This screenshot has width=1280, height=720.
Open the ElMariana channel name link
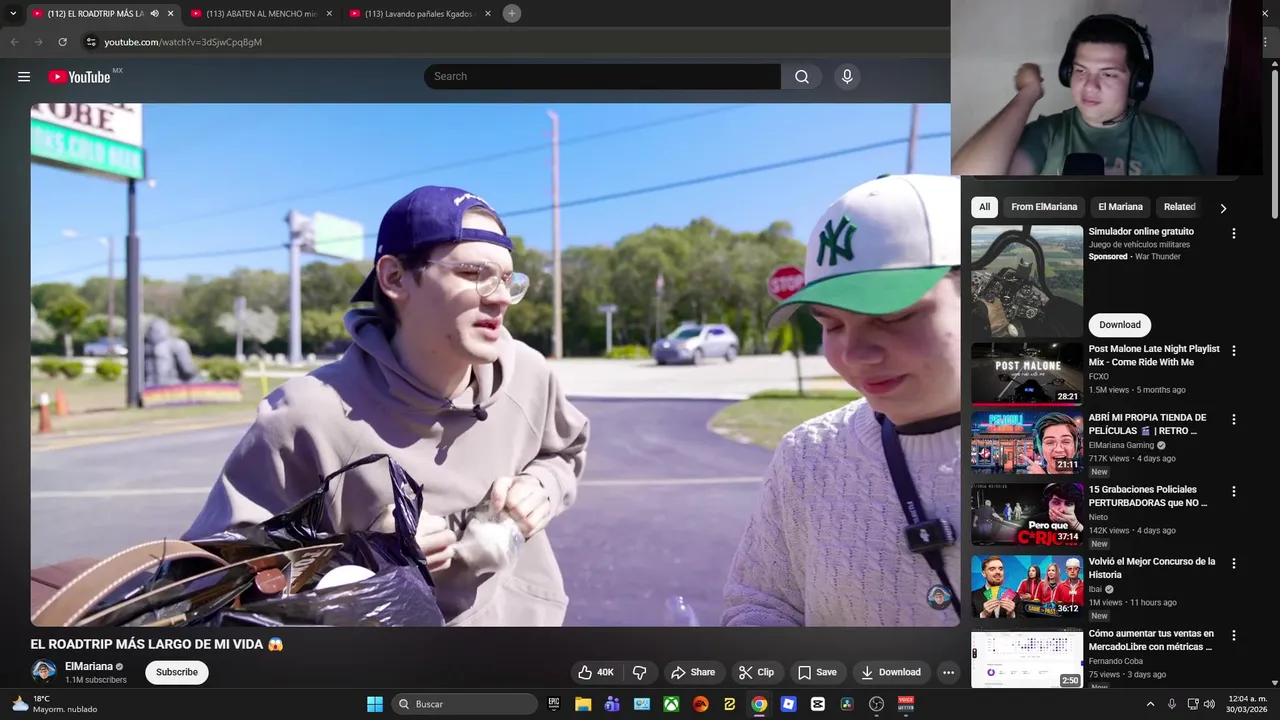tap(89, 666)
